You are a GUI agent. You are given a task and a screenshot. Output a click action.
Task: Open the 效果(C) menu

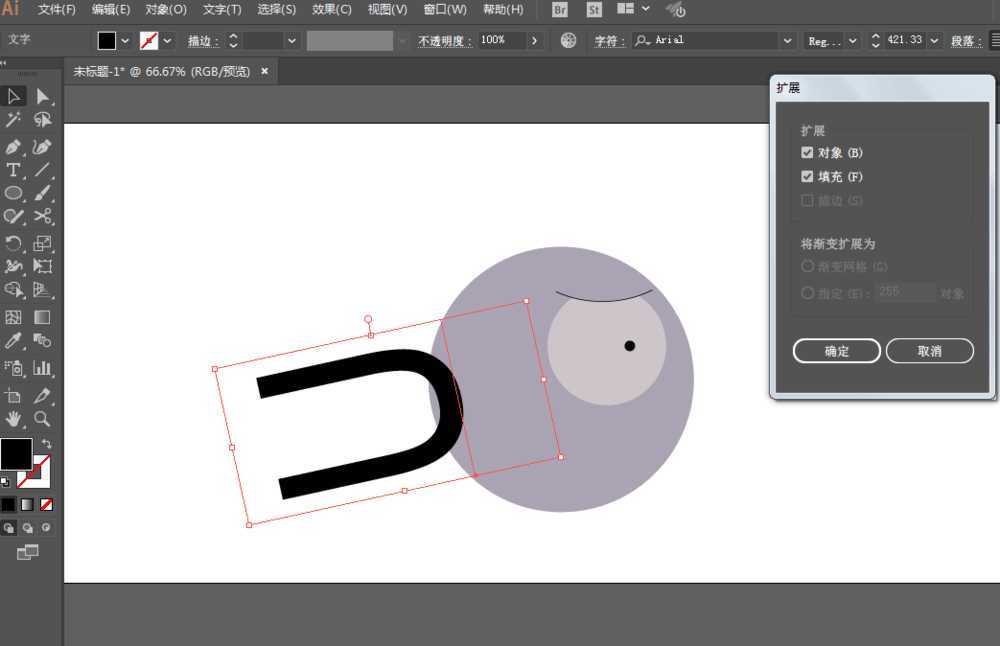point(331,10)
